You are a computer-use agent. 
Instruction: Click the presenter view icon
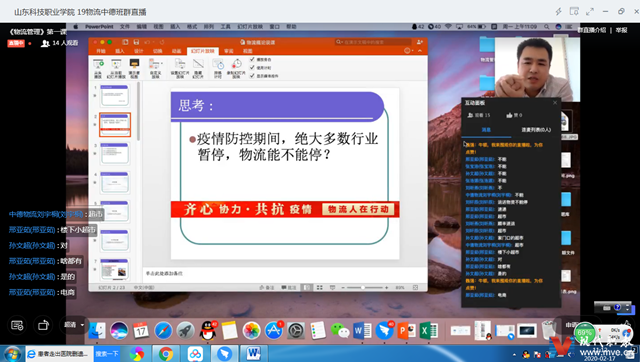coord(134,68)
